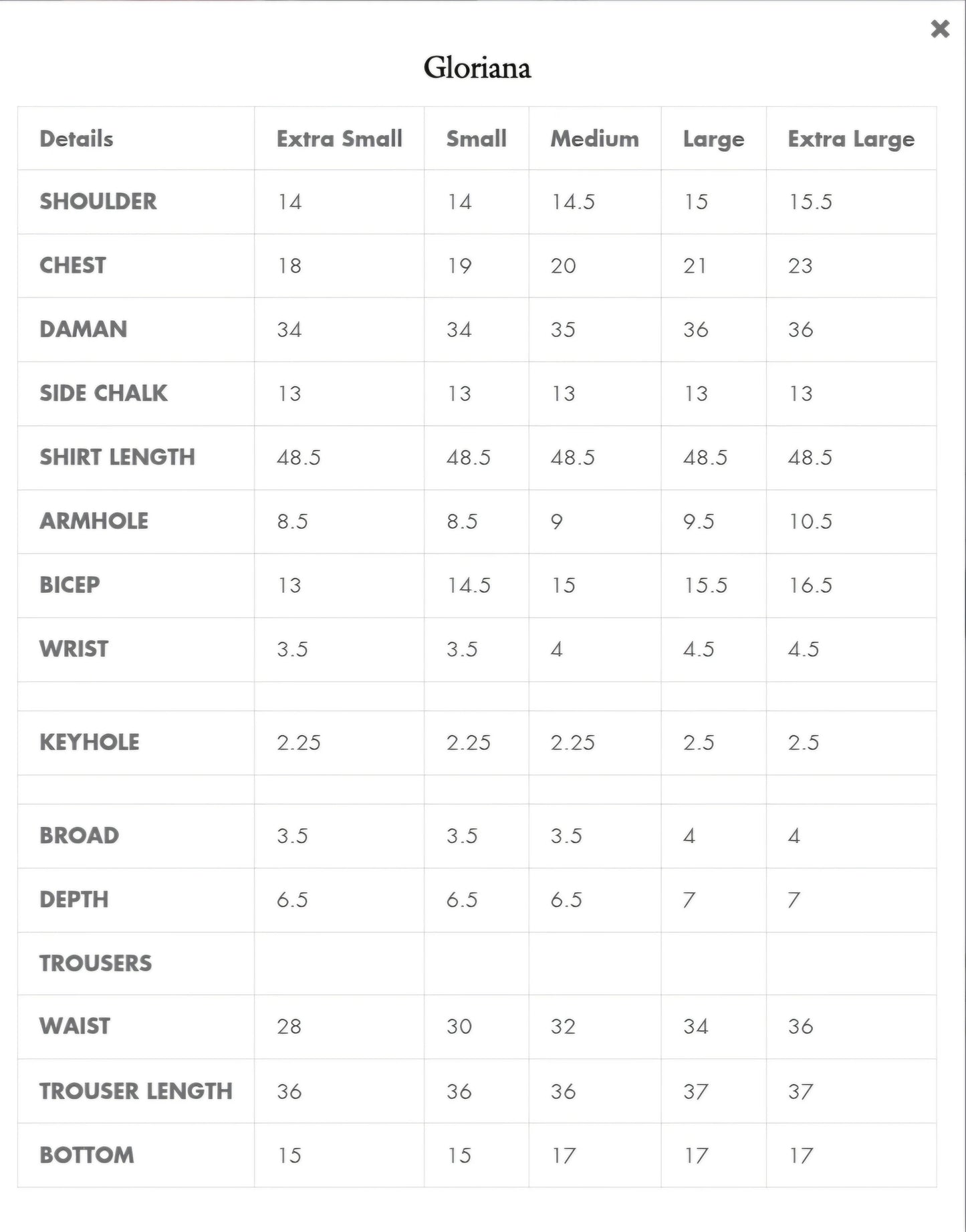This screenshot has width=966, height=1232.
Task: Click the Extra Small waist value 28
Action: point(289,1026)
